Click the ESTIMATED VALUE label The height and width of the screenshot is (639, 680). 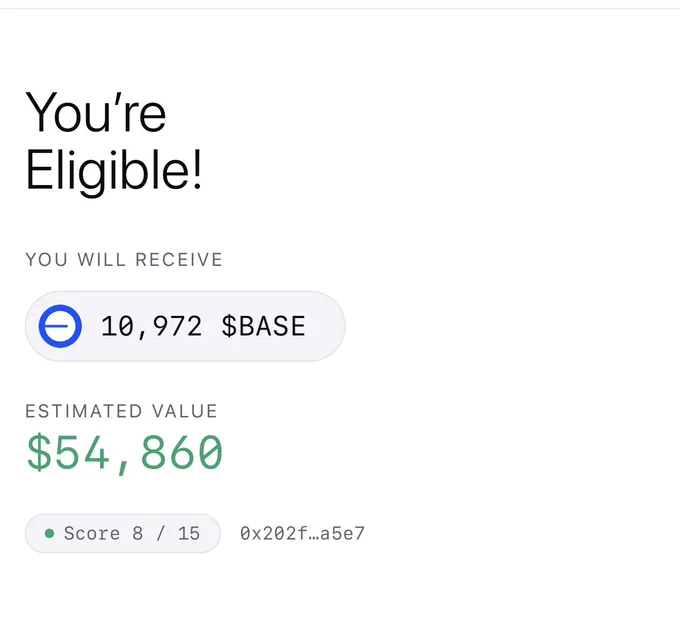click(121, 411)
